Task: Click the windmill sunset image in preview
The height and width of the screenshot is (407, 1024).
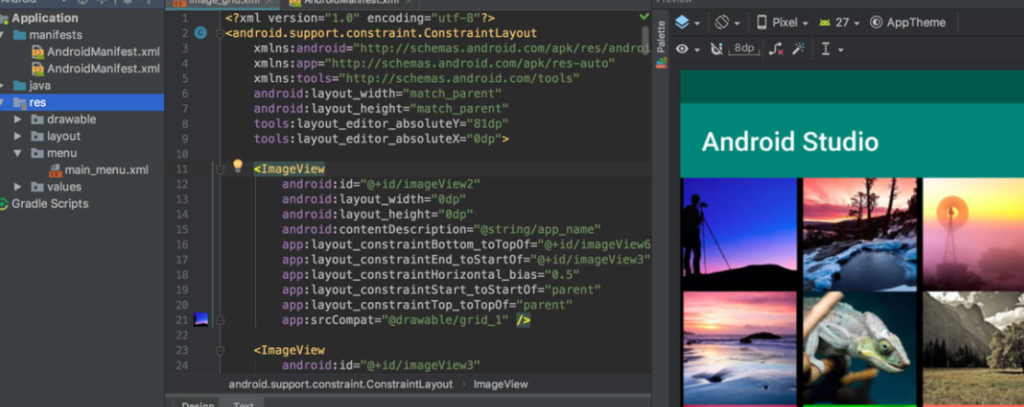Action: pos(973,234)
